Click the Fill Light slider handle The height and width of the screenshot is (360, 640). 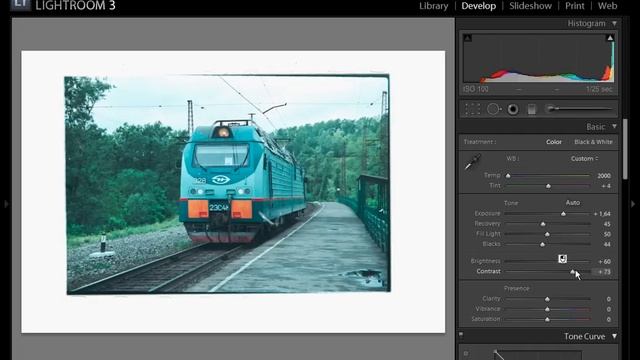(547, 234)
